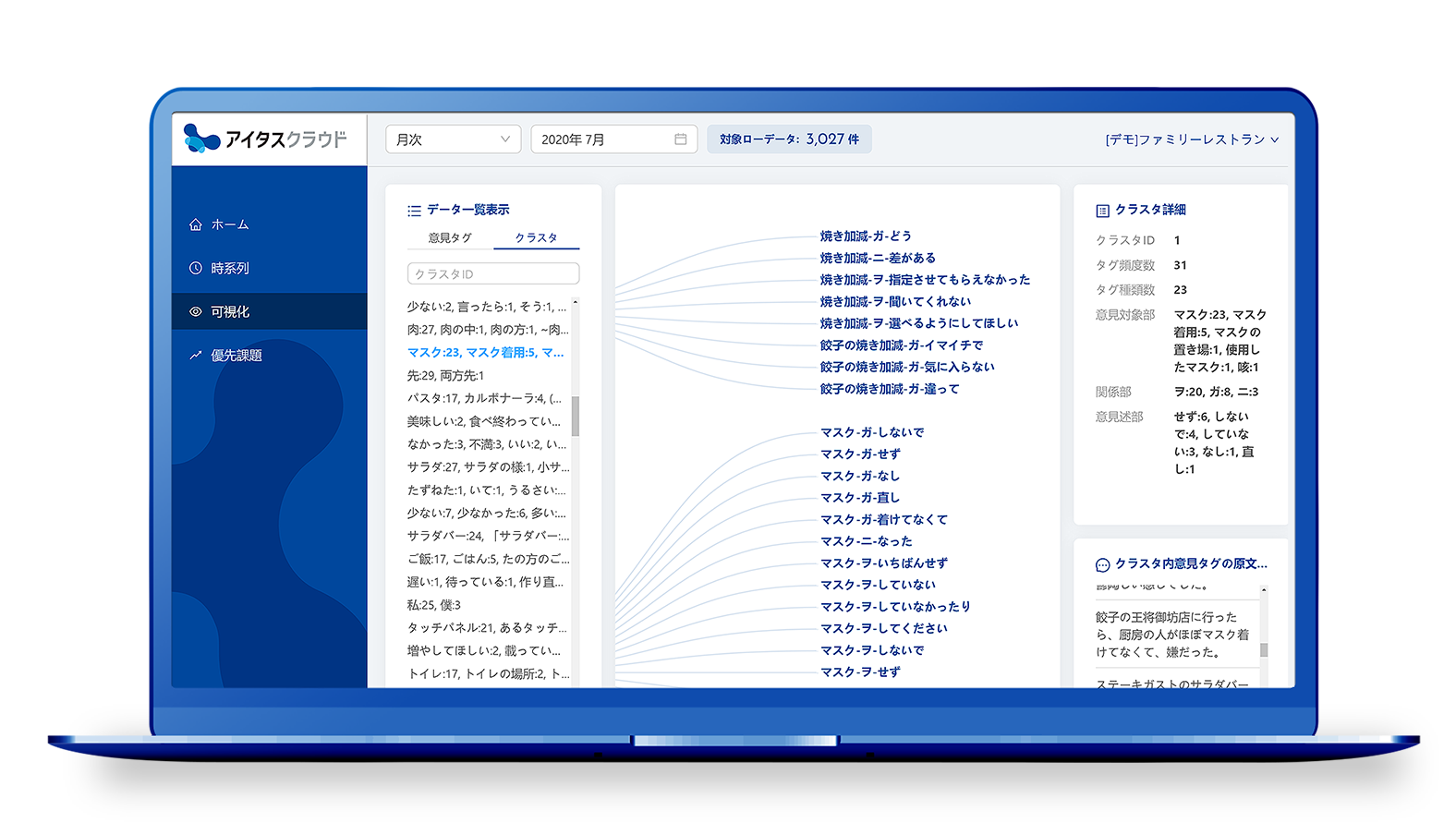Viewport: 1456px width, 835px height.
Task: Open 優先課題 in sidebar
Action: point(269,356)
